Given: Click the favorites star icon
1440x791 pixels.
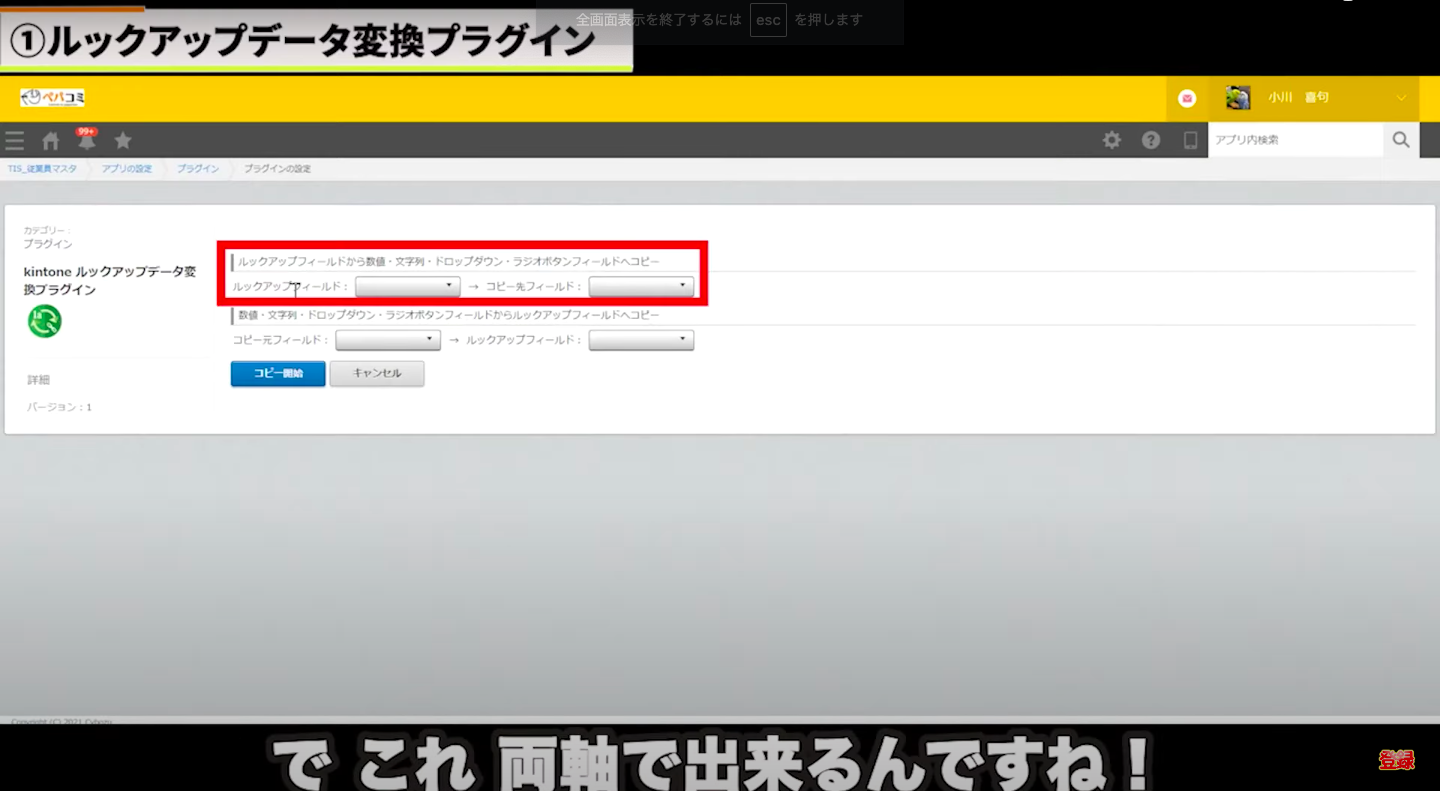Looking at the screenshot, I should (x=123, y=140).
